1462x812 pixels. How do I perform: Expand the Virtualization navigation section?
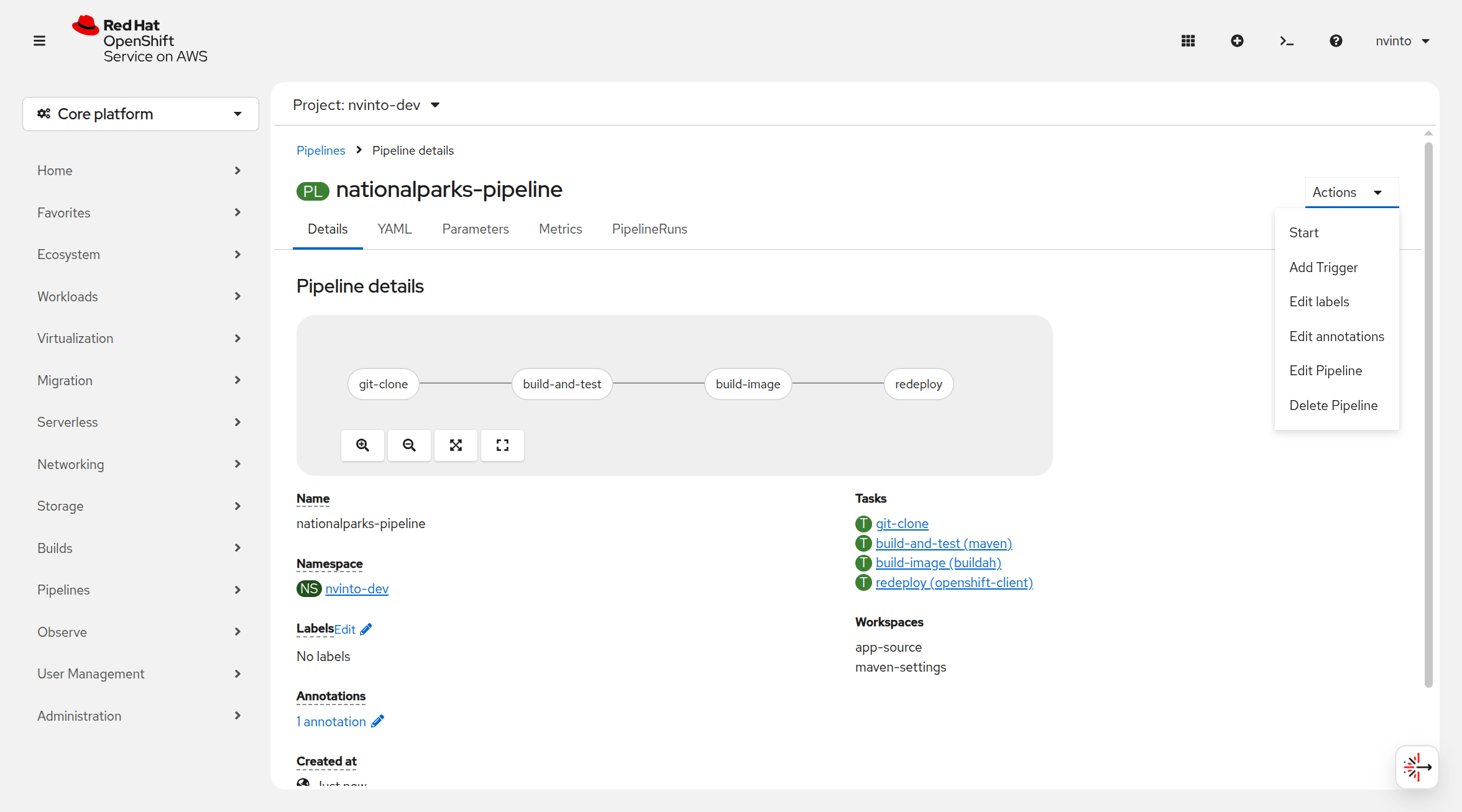(x=140, y=338)
